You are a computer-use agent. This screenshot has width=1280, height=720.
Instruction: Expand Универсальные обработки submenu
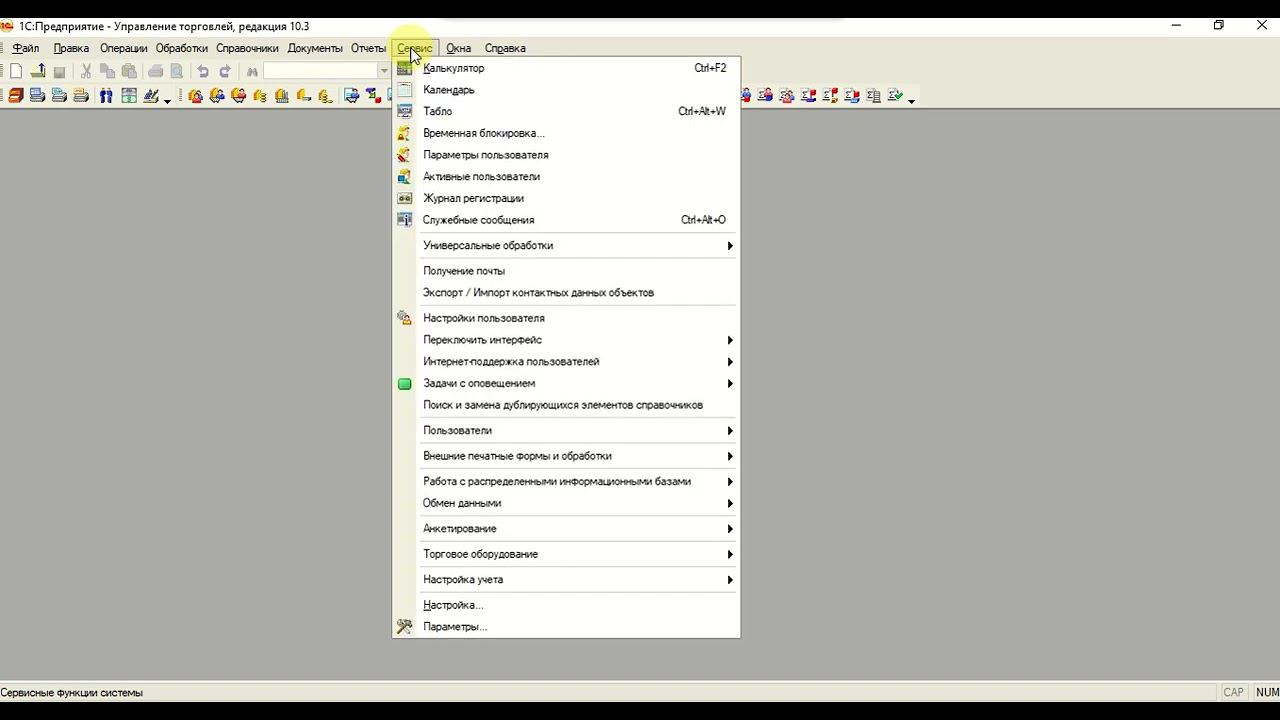pos(566,246)
